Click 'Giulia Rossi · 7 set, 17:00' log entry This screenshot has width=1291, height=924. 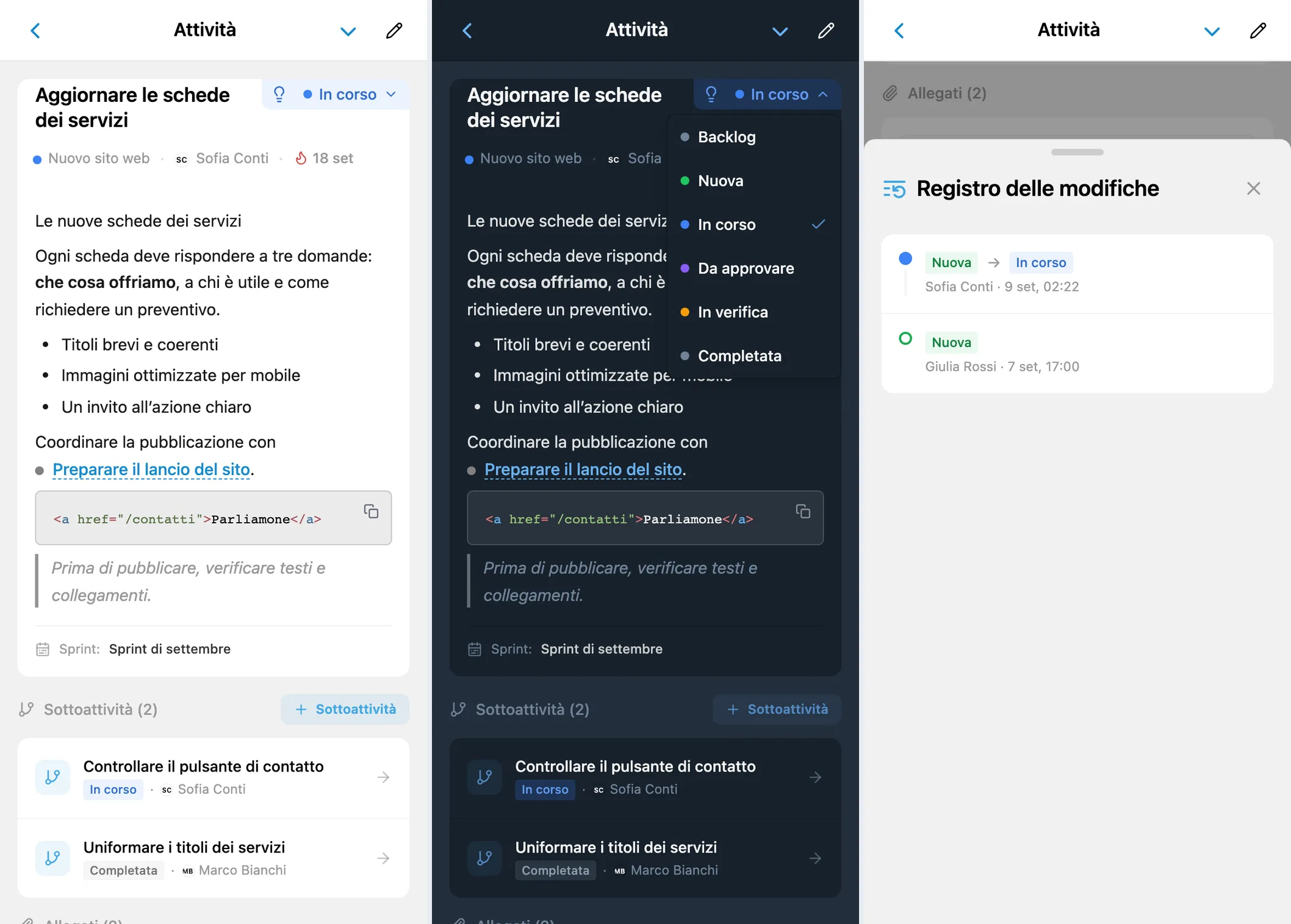[x=1002, y=367]
